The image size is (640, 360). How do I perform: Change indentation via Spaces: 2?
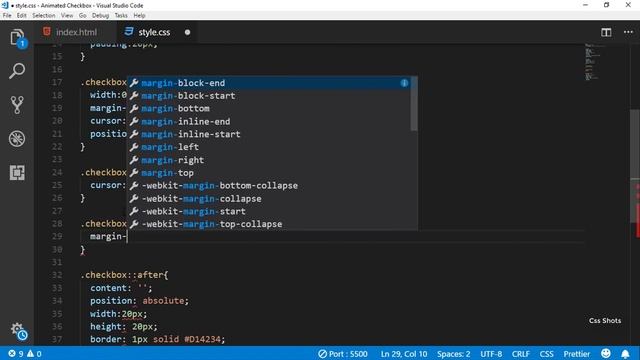pos(453,353)
